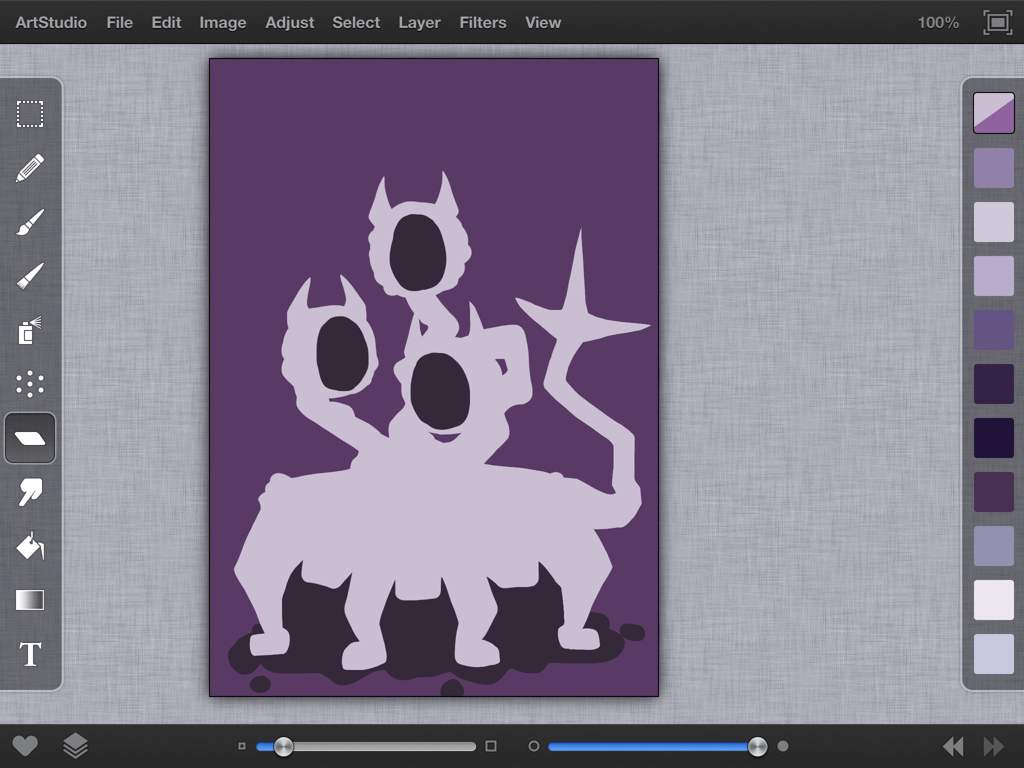Screen dimensions: 1024x768
Task: Click the Redo double-arrow button
Action: 993,746
